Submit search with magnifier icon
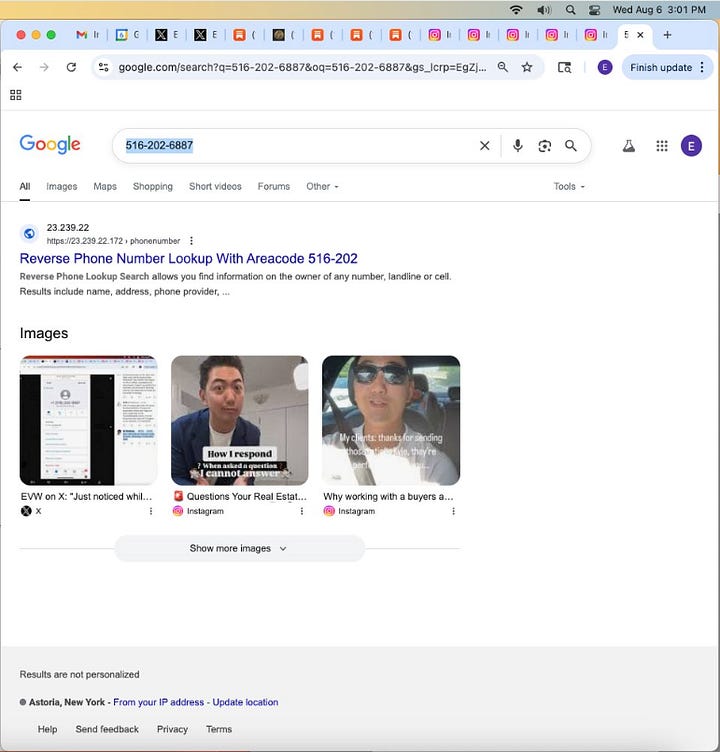The image size is (720, 752). coord(571,146)
